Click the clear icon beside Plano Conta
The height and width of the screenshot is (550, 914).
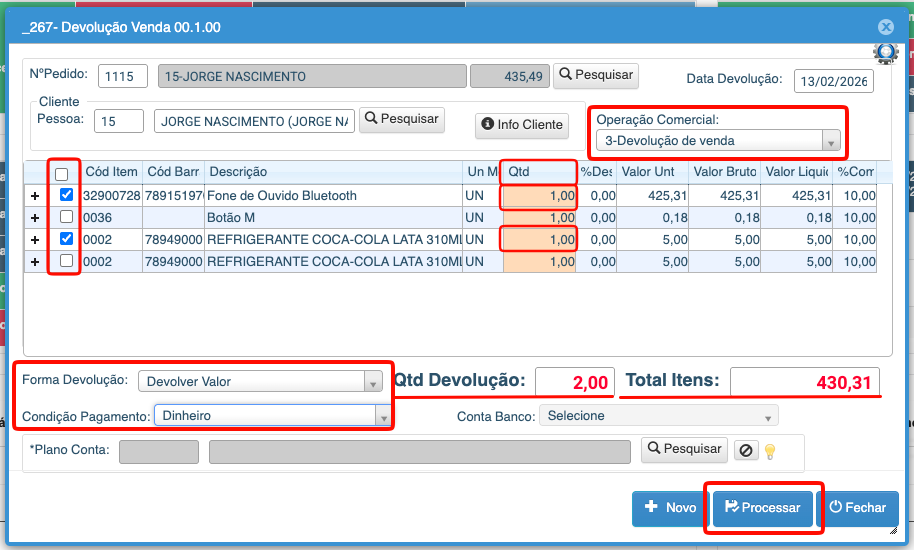746,451
